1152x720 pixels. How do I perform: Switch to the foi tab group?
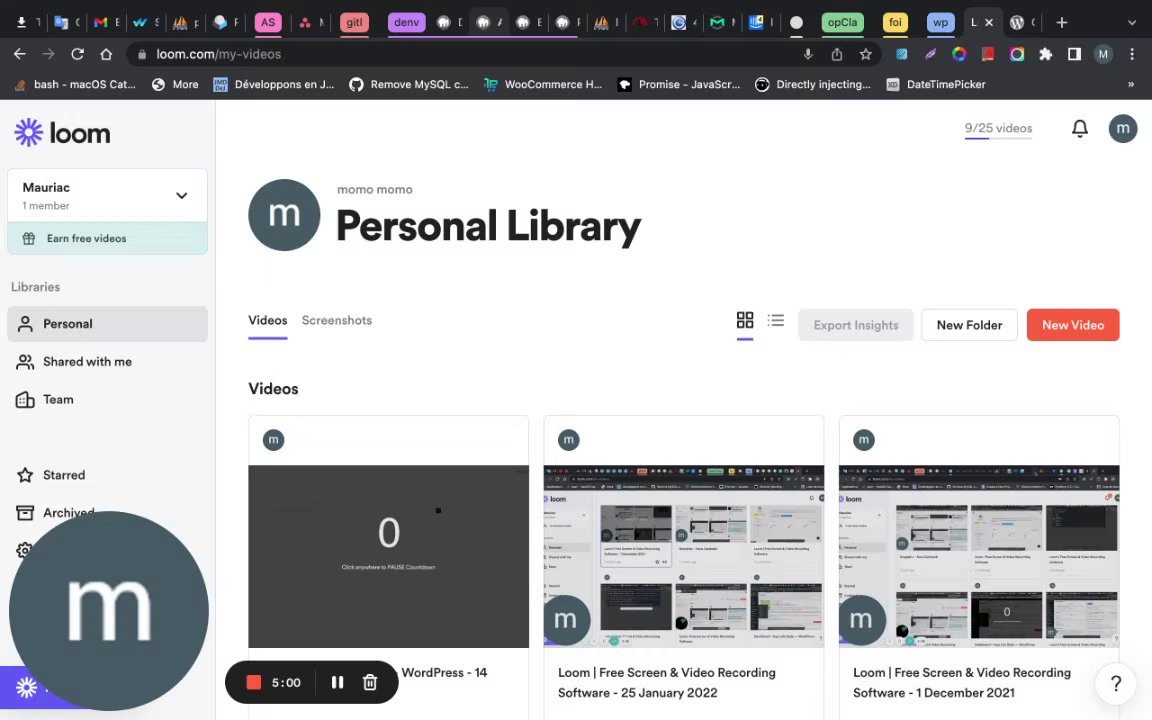(895, 23)
